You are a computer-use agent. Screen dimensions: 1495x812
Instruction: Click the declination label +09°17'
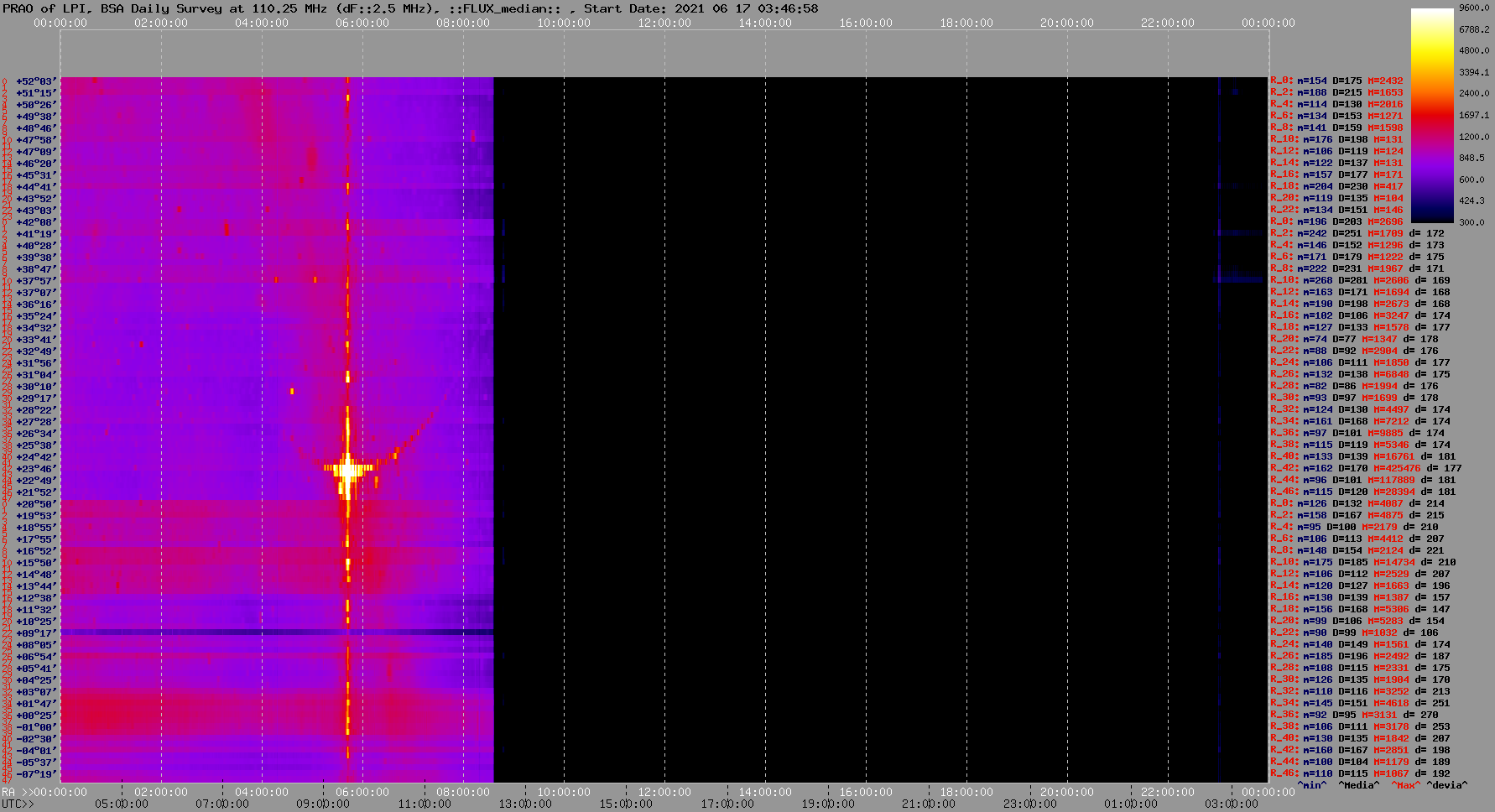[x=36, y=633]
